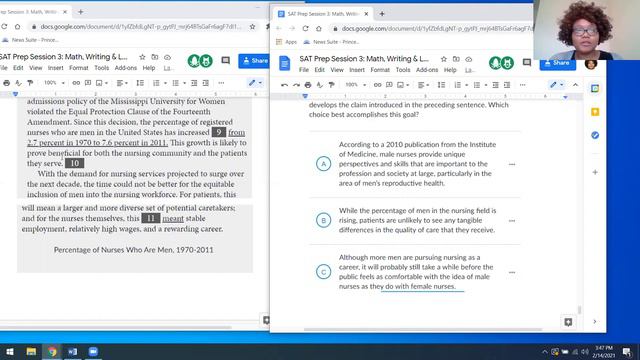Open the editing mode pencil dropdown in the right Docs window
640x360 pixels.
pyautogui.click(x=557, y=85)
